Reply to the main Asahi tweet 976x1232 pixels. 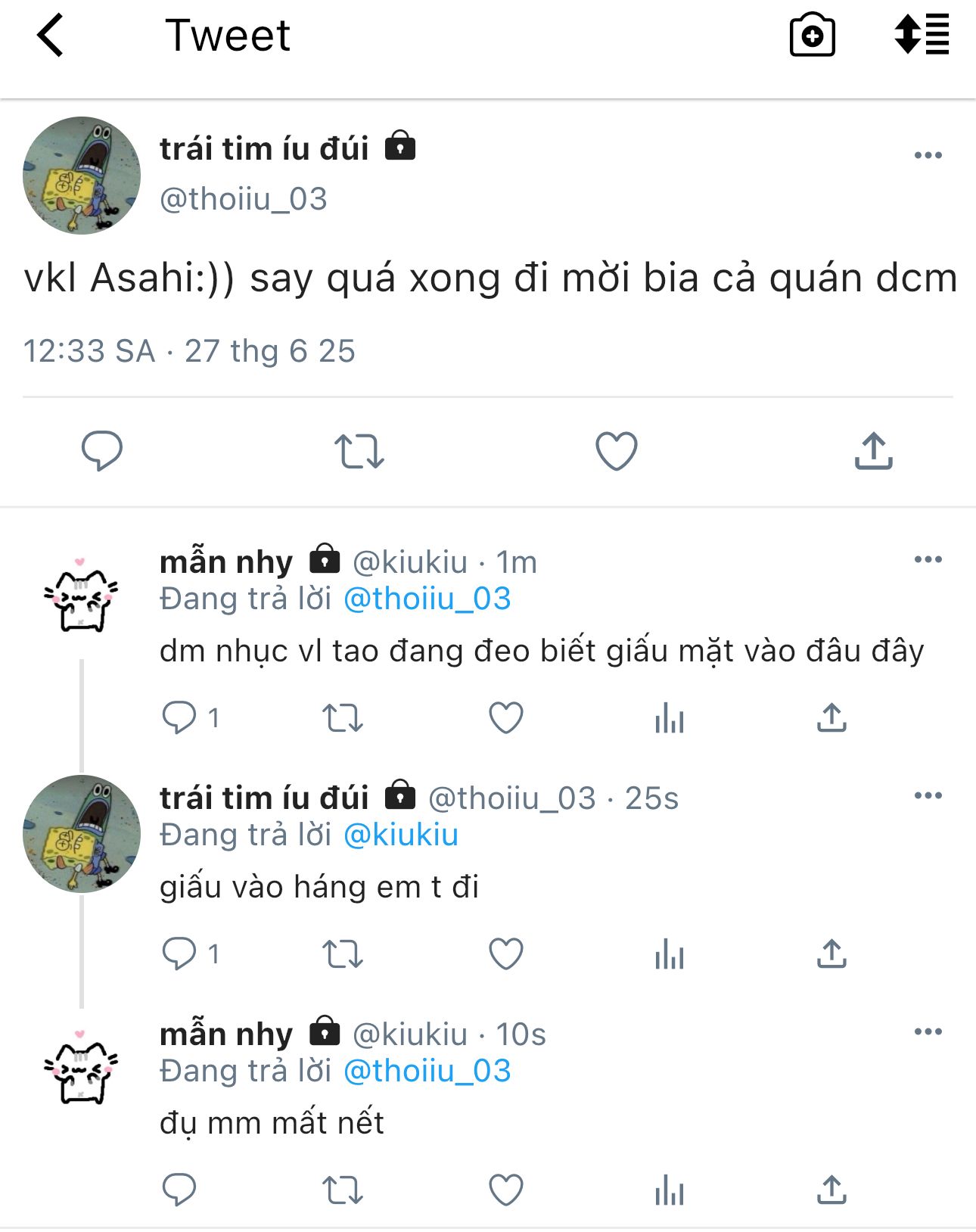(102, 451)
